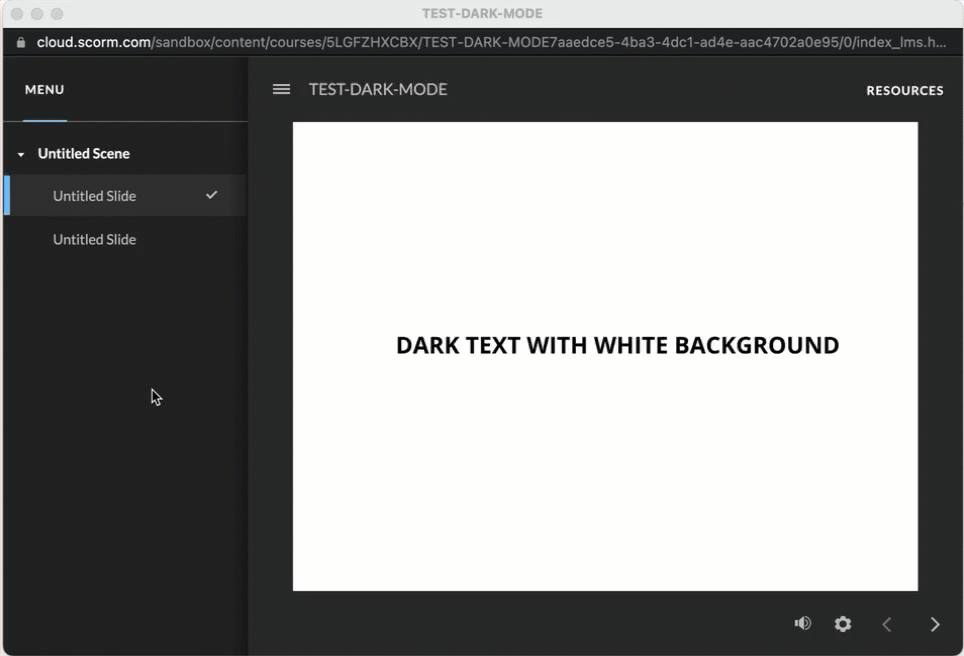This screenshot has width=964, height=656.
Task: Click the slide text DARK TEXT WITH WHITE BACKGROUND
Action: (x=617, y=346)
